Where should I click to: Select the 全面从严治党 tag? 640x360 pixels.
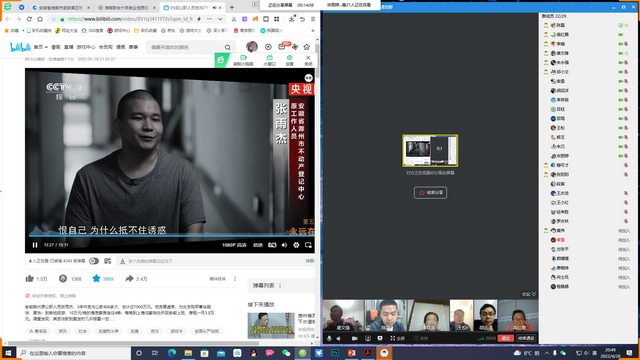click(x=207, y=331)
